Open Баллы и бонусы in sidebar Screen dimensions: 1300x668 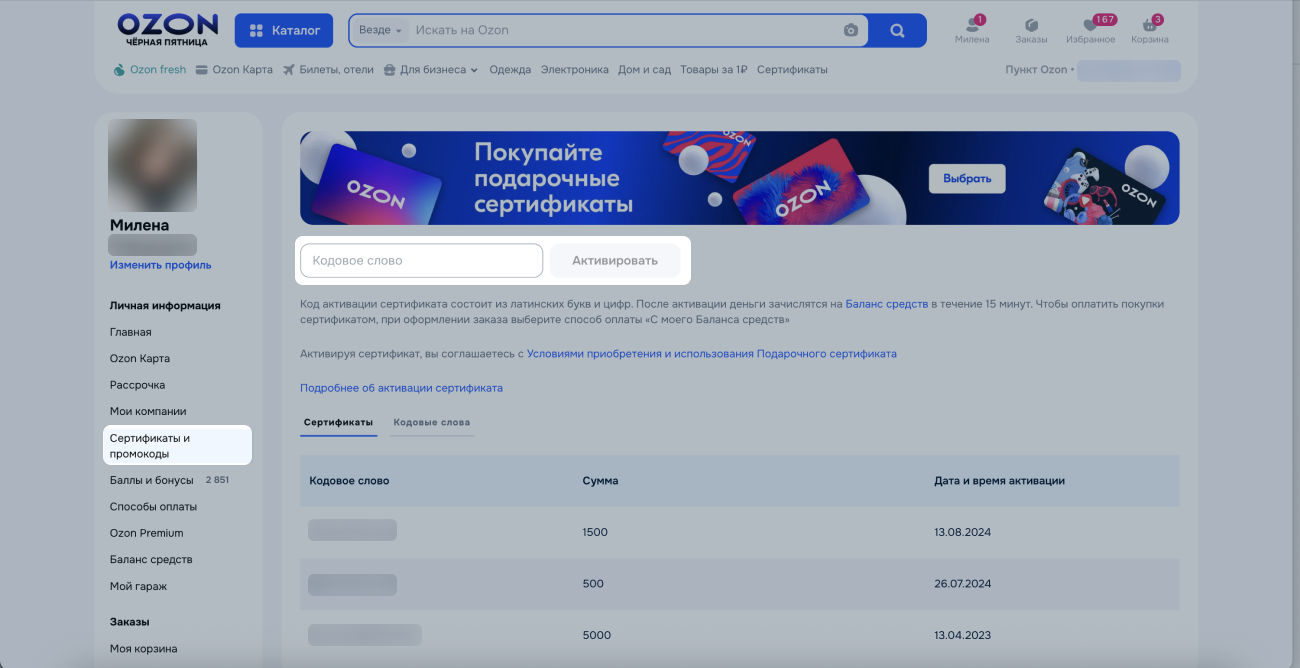tap(151, 480)
